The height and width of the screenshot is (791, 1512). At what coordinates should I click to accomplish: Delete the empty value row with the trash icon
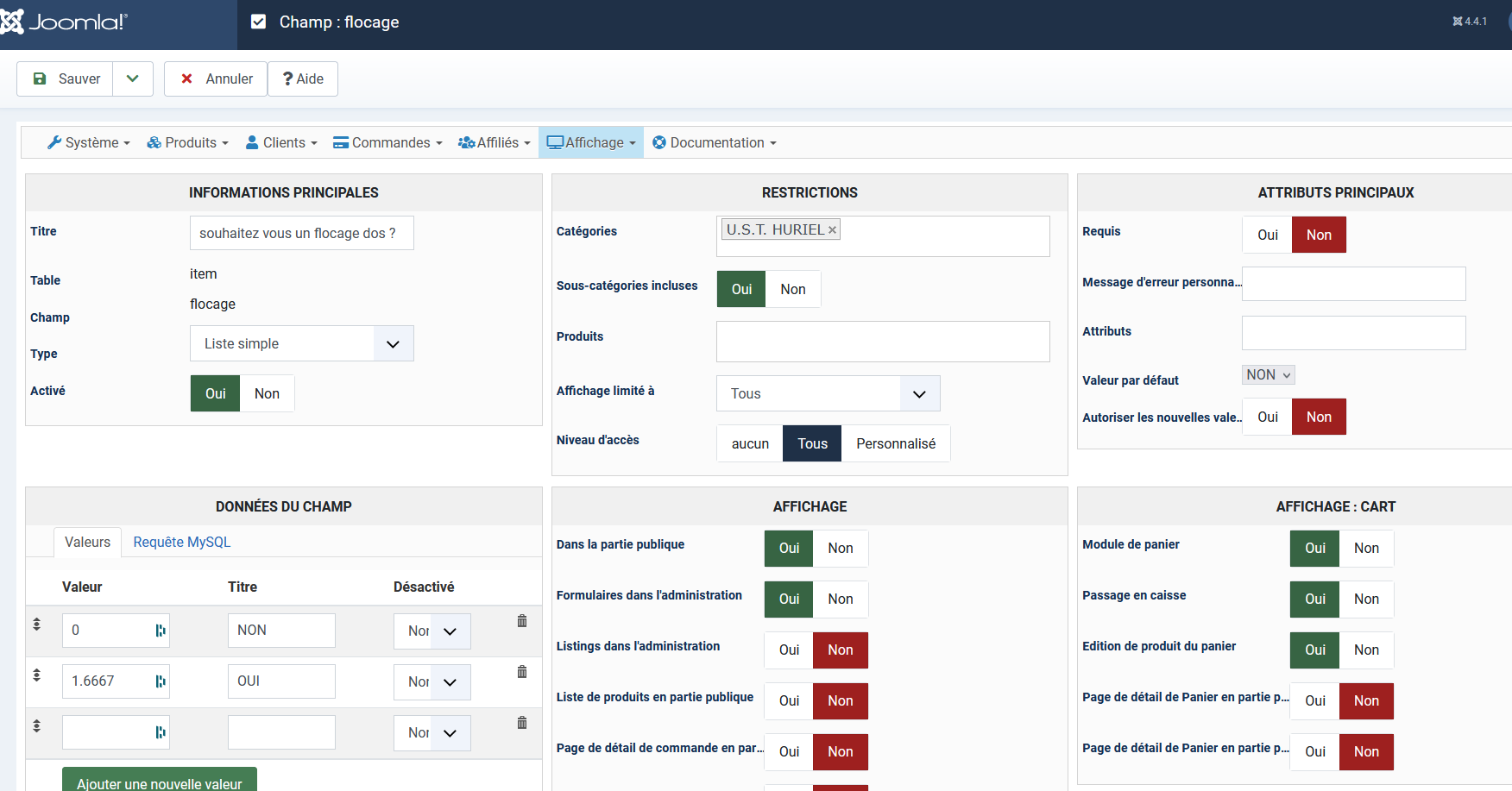point(522,723)
